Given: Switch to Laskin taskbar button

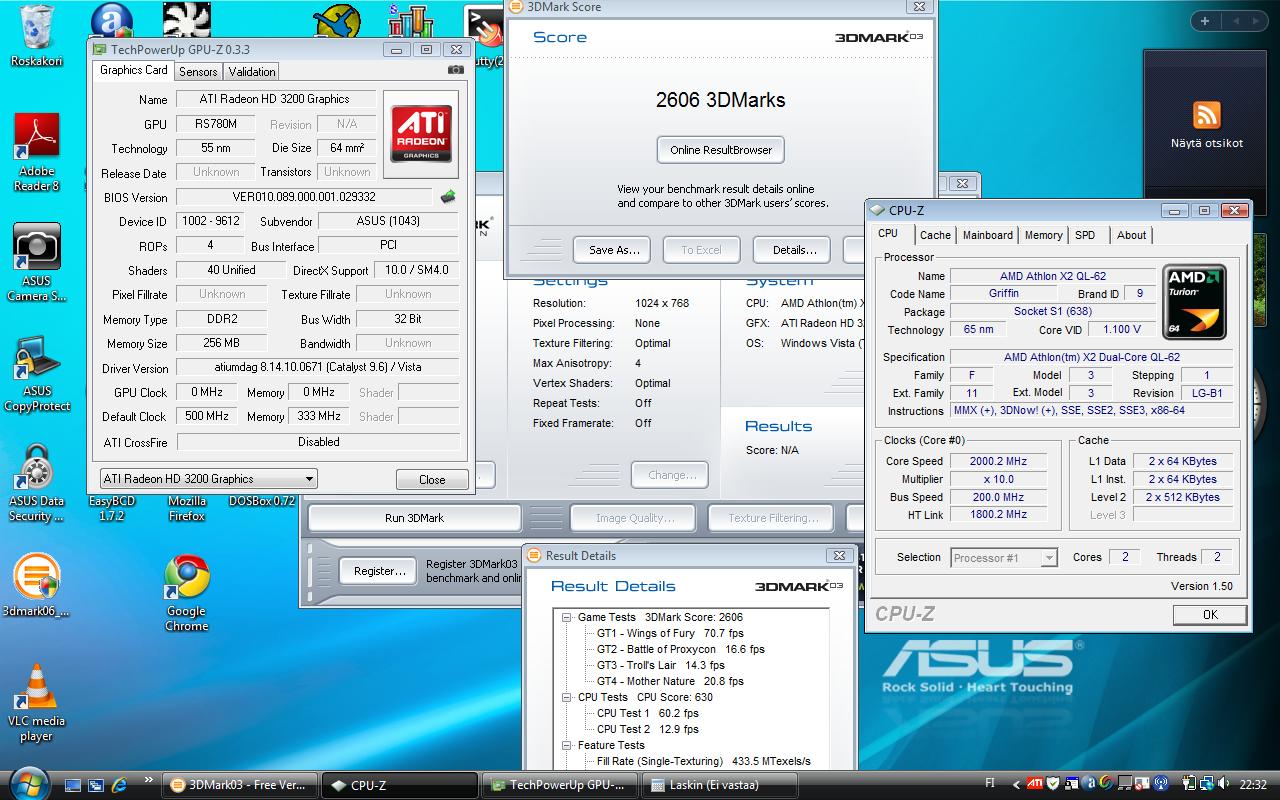Looking at the screenshot, I should click(718, 785).
